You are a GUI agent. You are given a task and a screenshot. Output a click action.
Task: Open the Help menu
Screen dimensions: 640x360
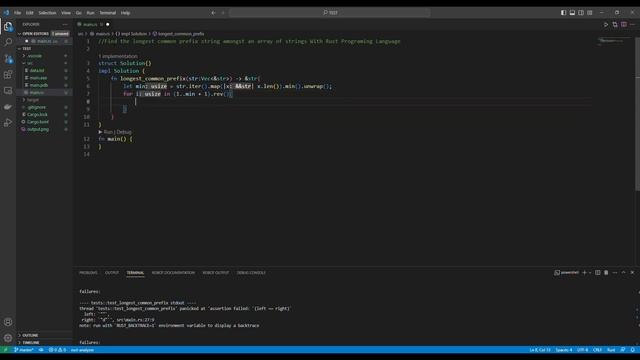[125, 13]
